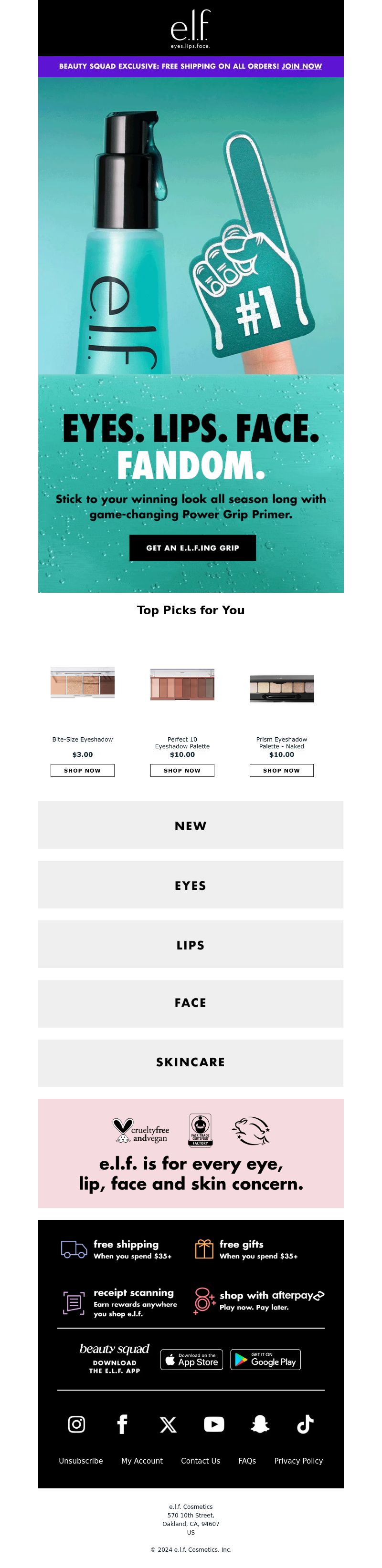The width and height of the screenshot is (382, 1568).
Task: Open the Facebook social icon
Action: [x=122, y=1424]
